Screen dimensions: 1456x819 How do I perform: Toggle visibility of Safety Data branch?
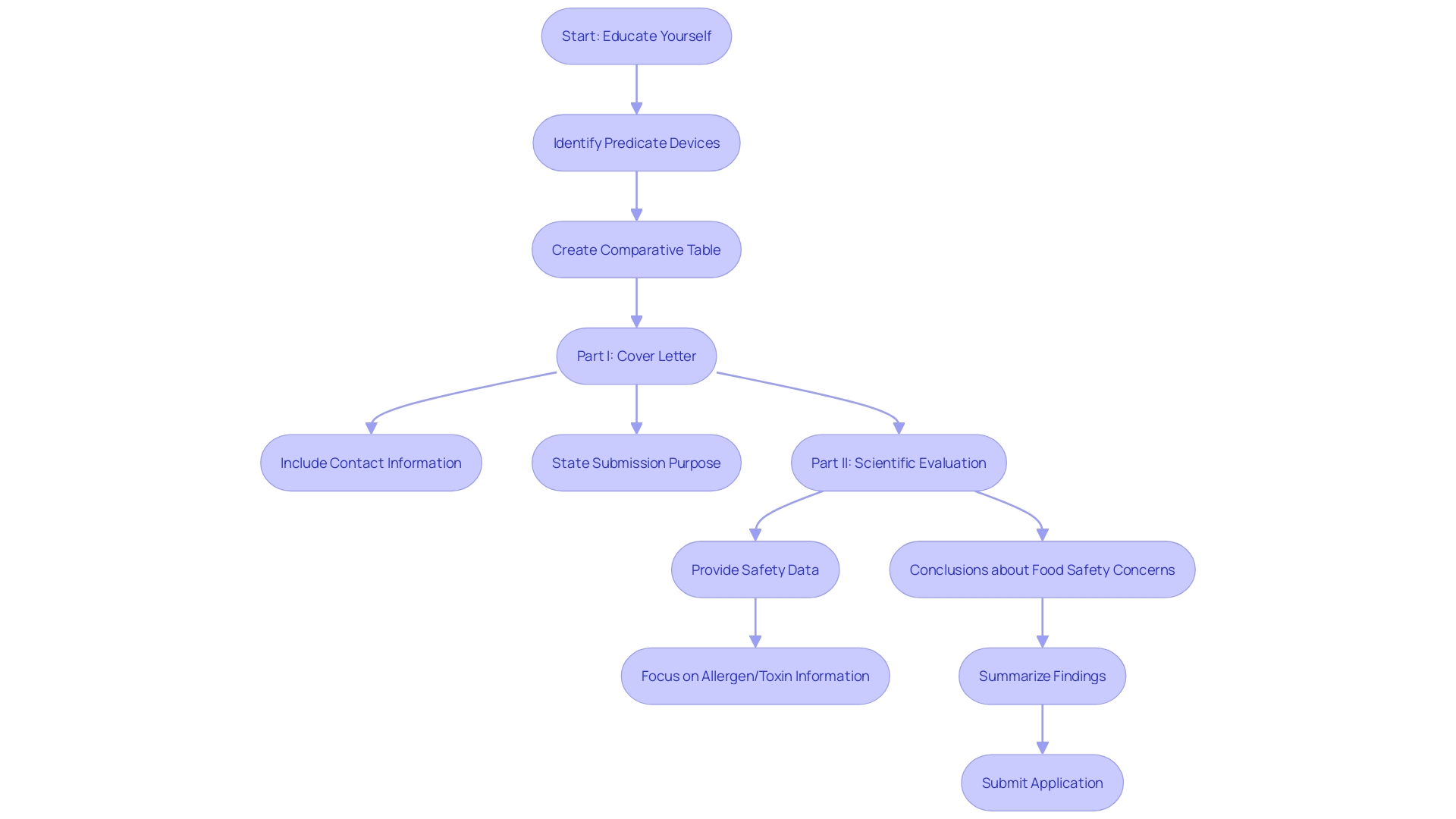(755, 569)
